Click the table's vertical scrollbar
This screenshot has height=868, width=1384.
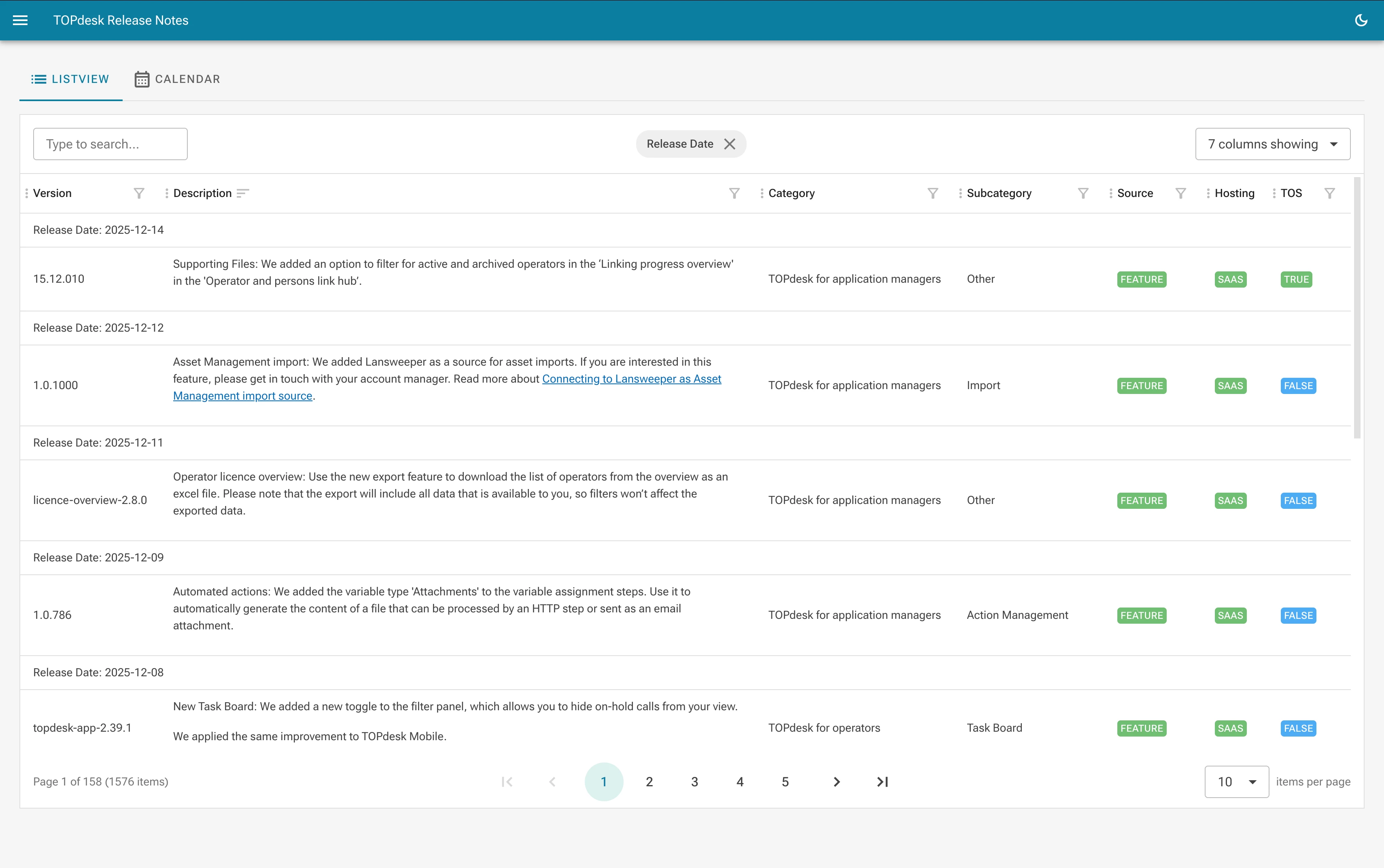(x=1357, y=308)
